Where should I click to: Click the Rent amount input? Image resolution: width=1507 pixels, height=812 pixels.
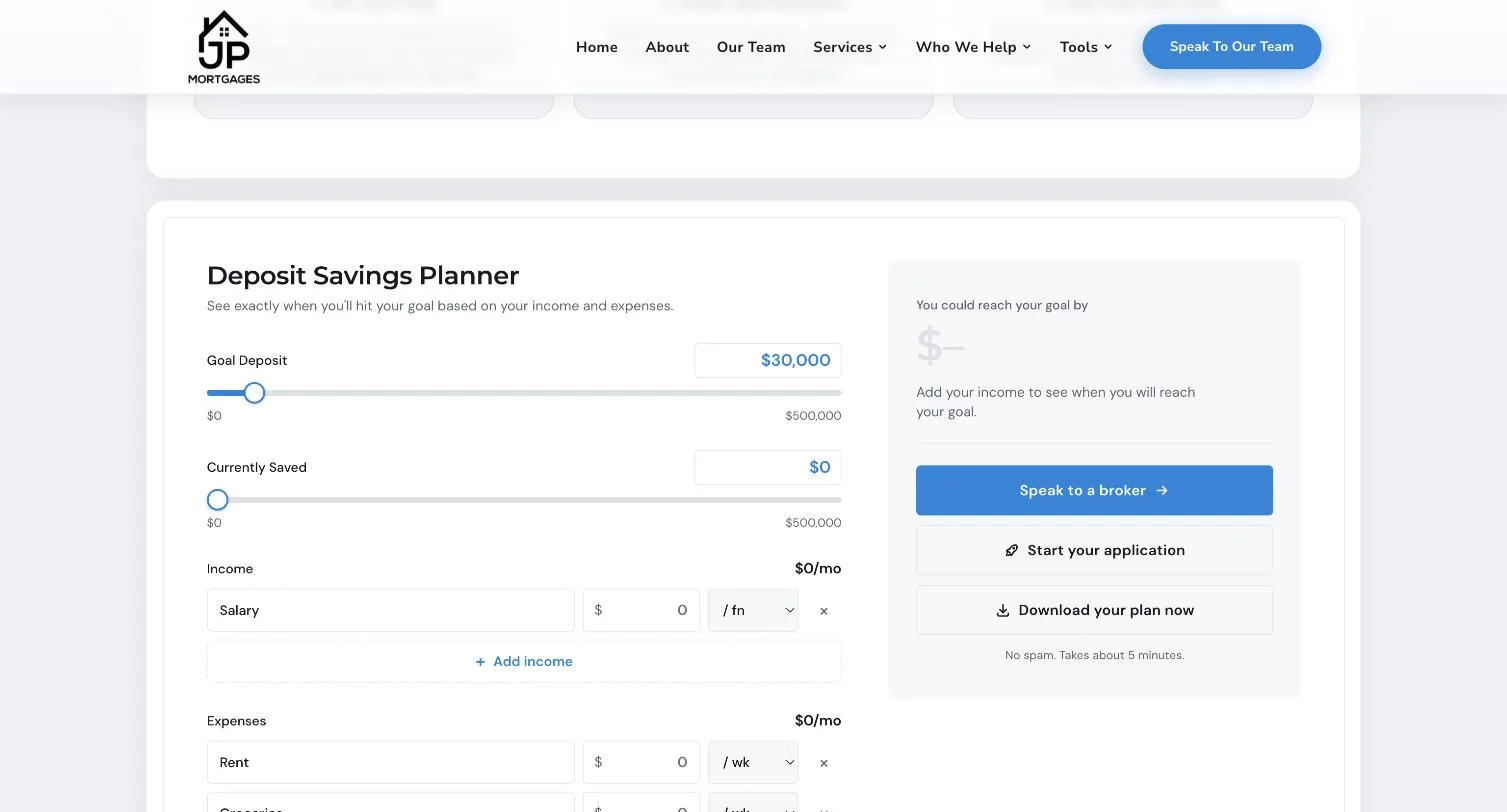pyautogui.click(x=641, y=762)
